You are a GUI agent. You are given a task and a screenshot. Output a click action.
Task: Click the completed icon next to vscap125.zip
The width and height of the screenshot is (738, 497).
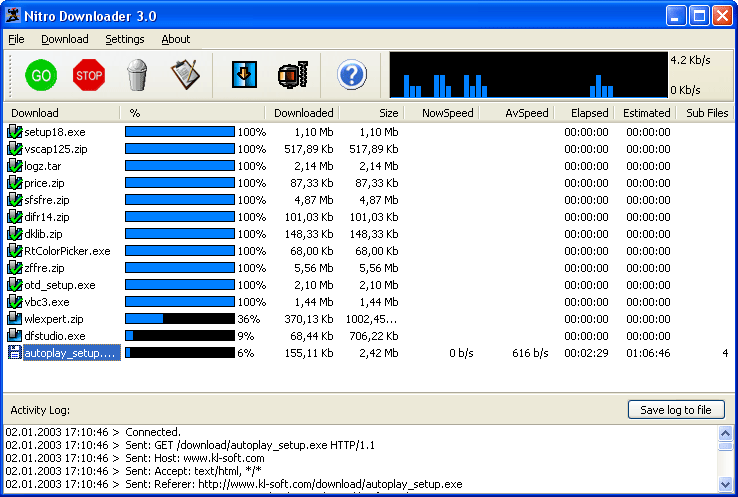[x=15, y=149]
